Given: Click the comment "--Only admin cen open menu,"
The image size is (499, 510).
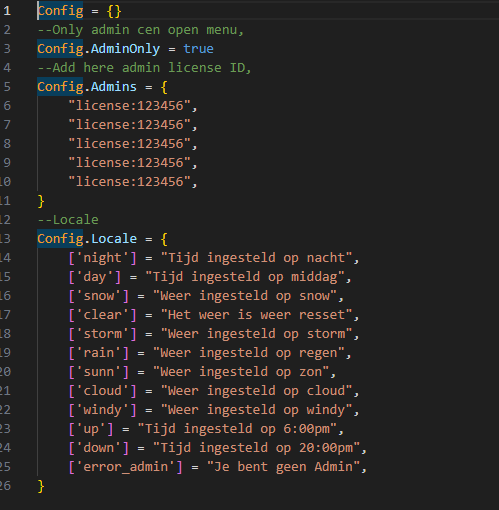Looking at the screenshot, I should [141, 30].
